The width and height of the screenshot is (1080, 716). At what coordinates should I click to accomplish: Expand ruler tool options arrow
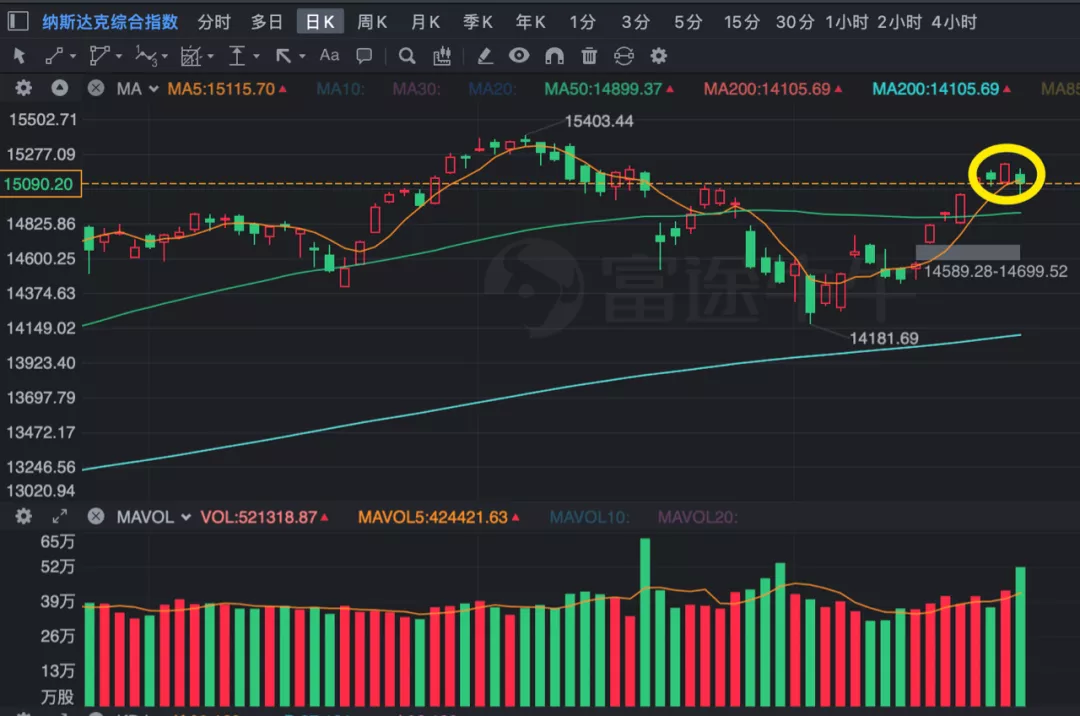click(211, 56)
